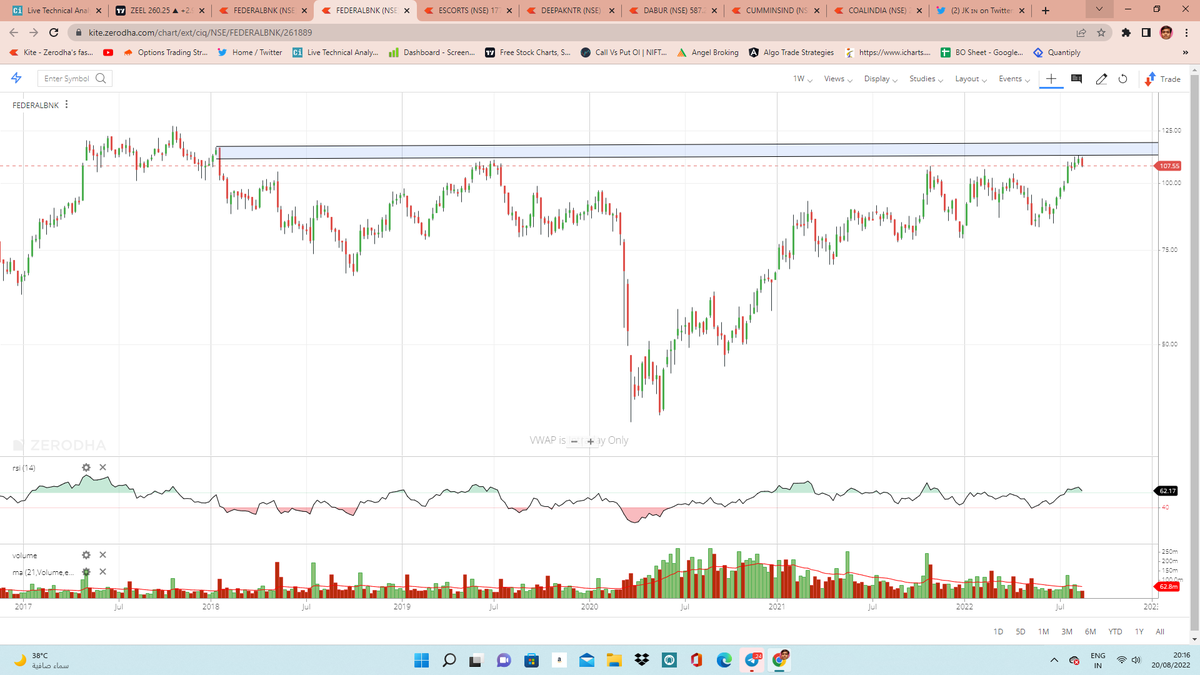Open browser extensions puzzle icon

(x=1128, y=33)
